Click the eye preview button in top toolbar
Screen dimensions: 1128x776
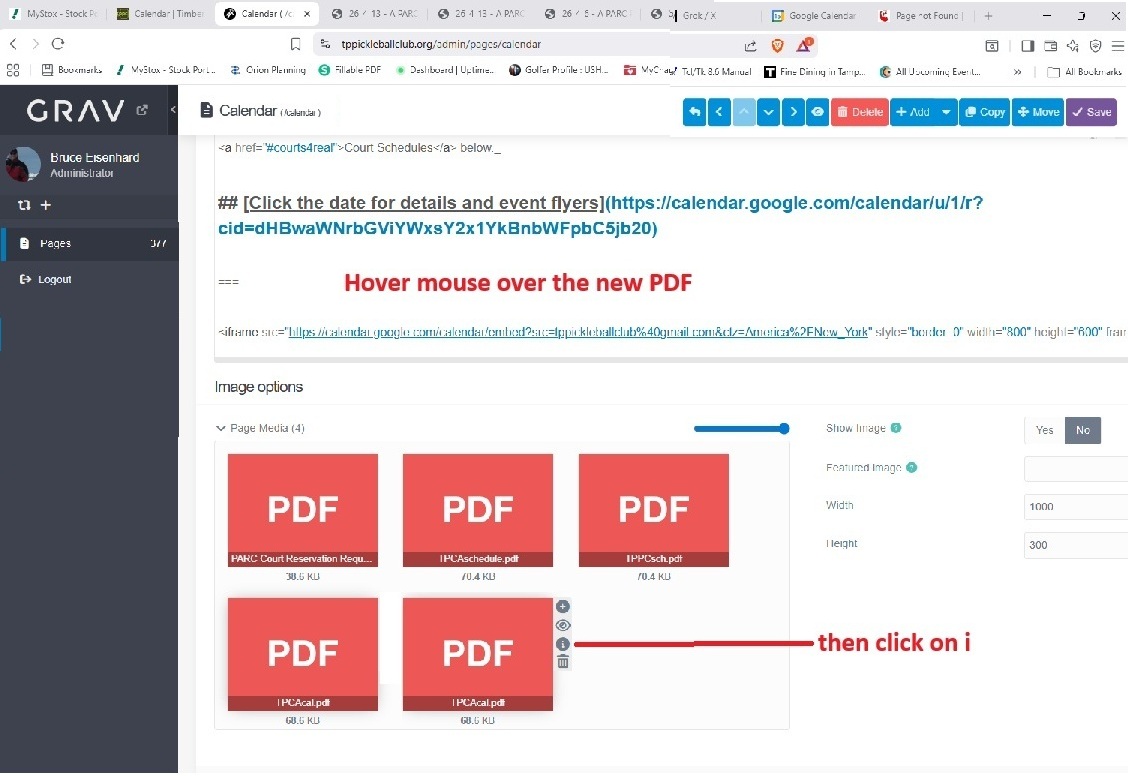(x=818, y=112)
